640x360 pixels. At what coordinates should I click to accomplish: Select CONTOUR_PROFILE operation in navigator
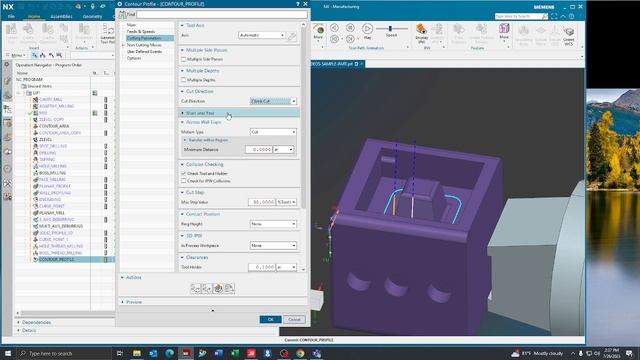coord(56,260)
